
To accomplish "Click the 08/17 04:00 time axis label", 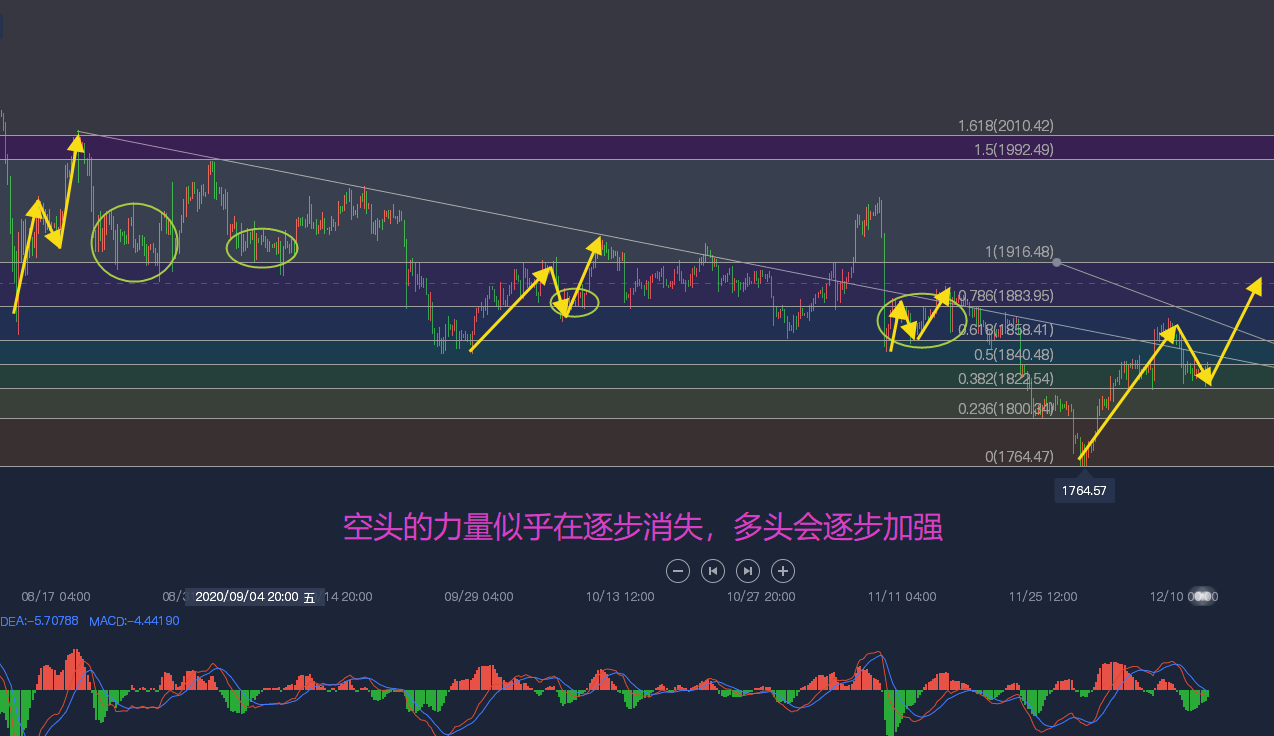I will pos(56,597).
